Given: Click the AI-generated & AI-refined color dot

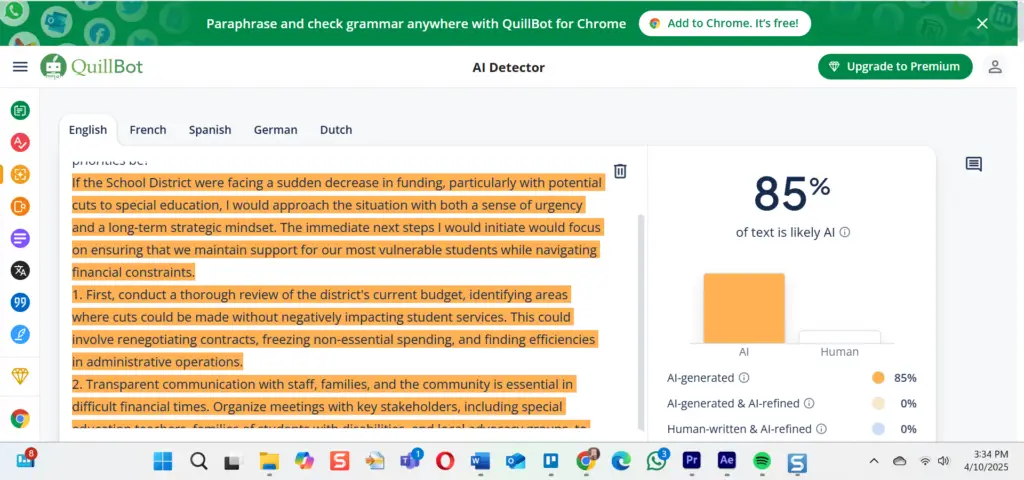Looking at the screenshot, I should pos(878,404).
